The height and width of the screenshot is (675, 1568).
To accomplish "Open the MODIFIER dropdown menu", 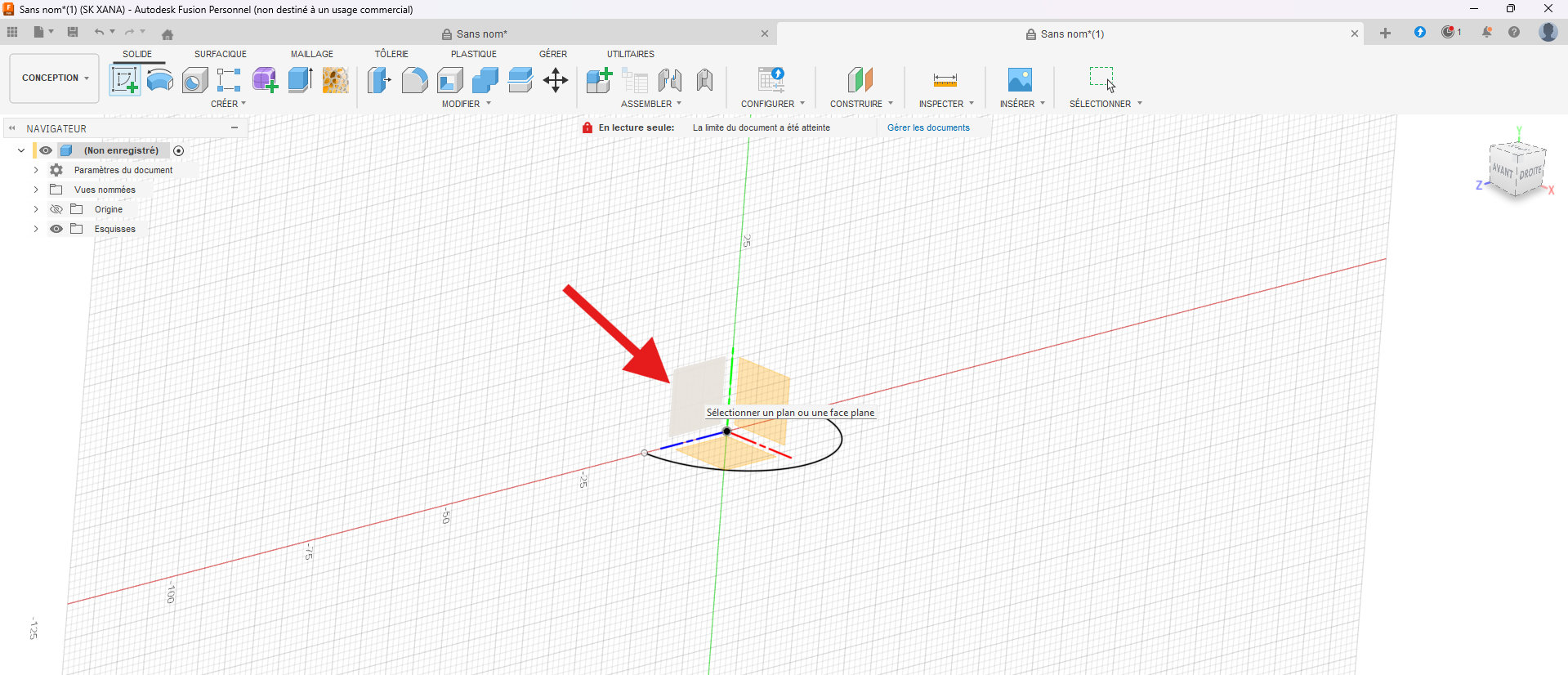I will point(467,104).
